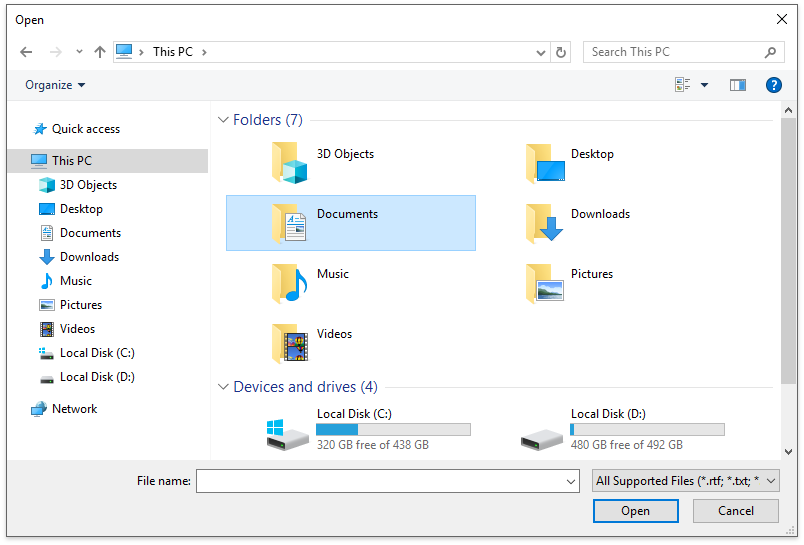Click the Cancel button
The width and height of the screenshot is (804, 545).
pos(736,511)
